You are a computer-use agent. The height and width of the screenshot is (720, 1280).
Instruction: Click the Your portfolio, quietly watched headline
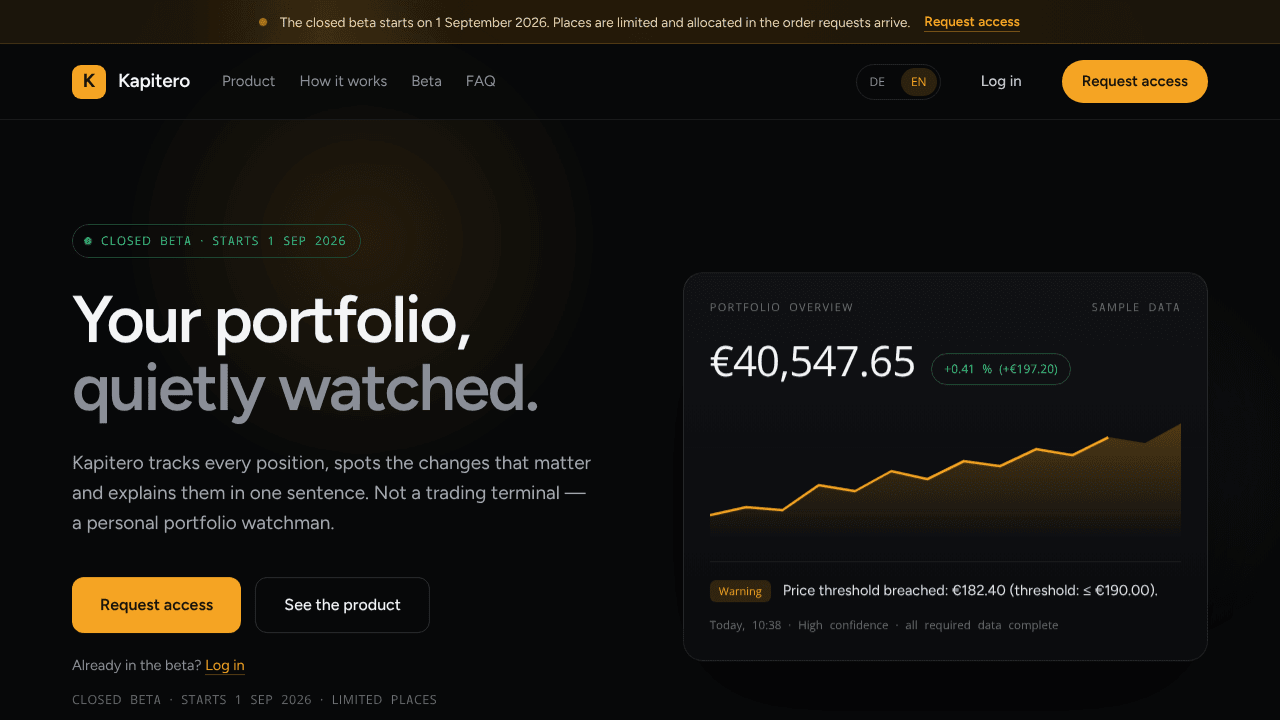point(305,354)
